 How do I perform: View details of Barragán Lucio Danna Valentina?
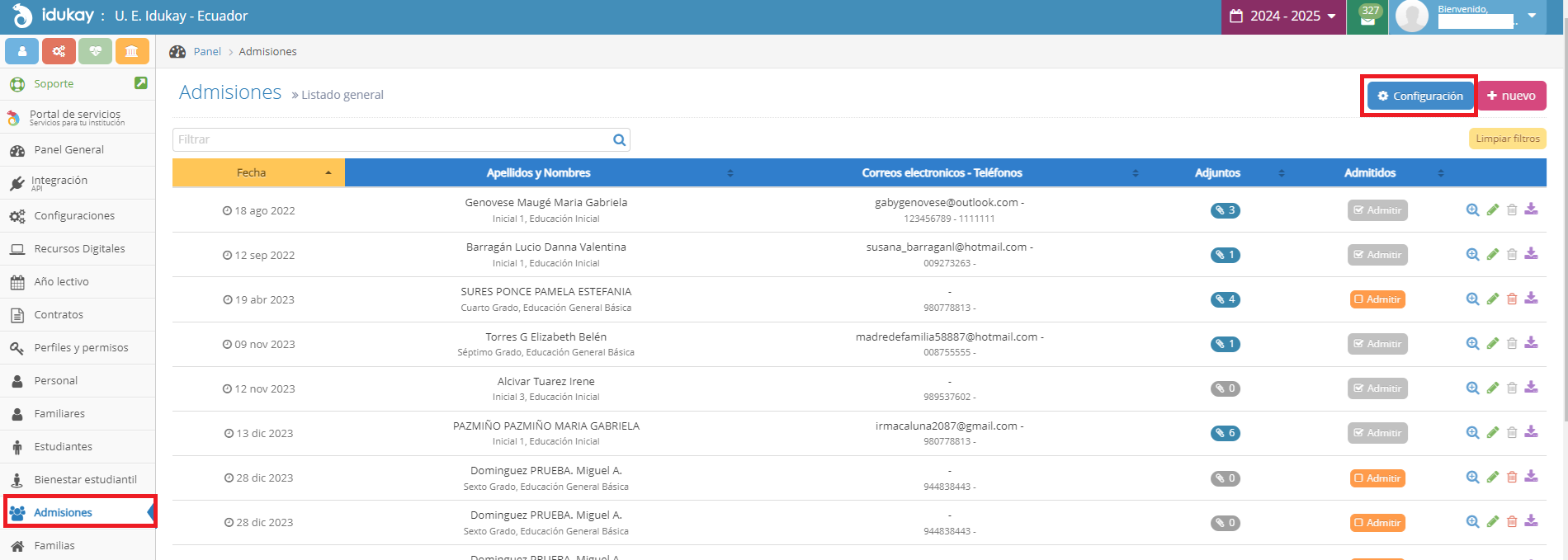[1472, 255]
